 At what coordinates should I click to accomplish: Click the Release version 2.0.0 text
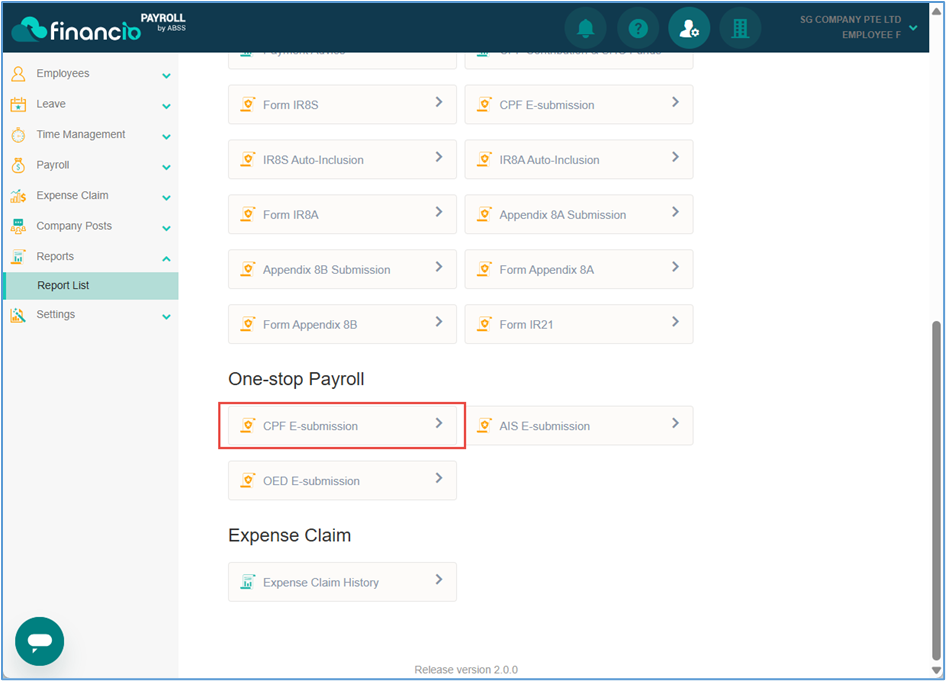pyautogui.click(x=466, y=670)
